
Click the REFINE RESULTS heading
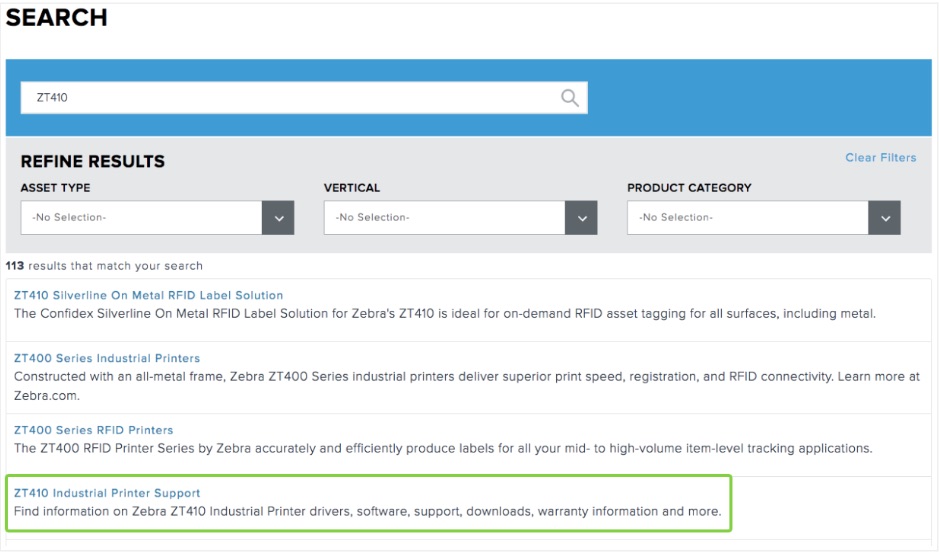(x=93, y=161)
